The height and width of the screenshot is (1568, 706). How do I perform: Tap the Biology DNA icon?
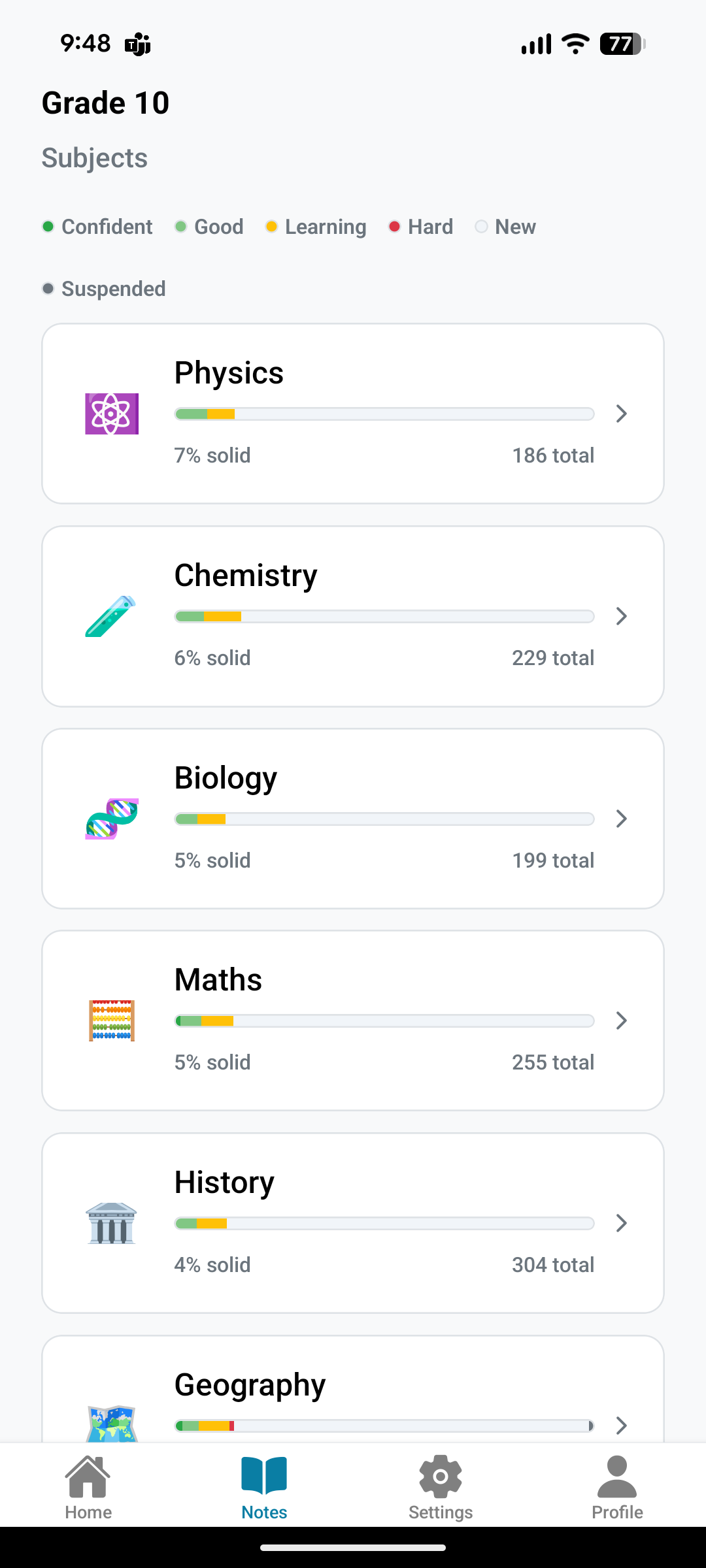[112, 819]
